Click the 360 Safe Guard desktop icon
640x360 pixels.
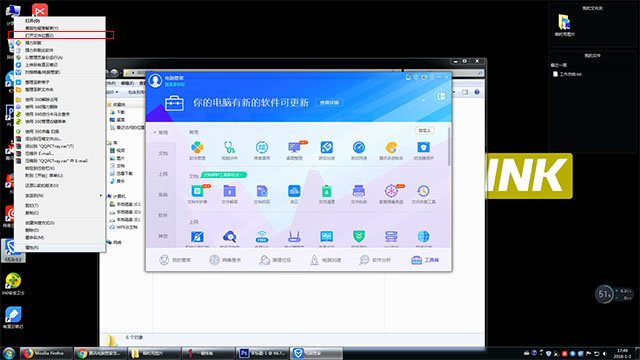click(x=13, y=284)
